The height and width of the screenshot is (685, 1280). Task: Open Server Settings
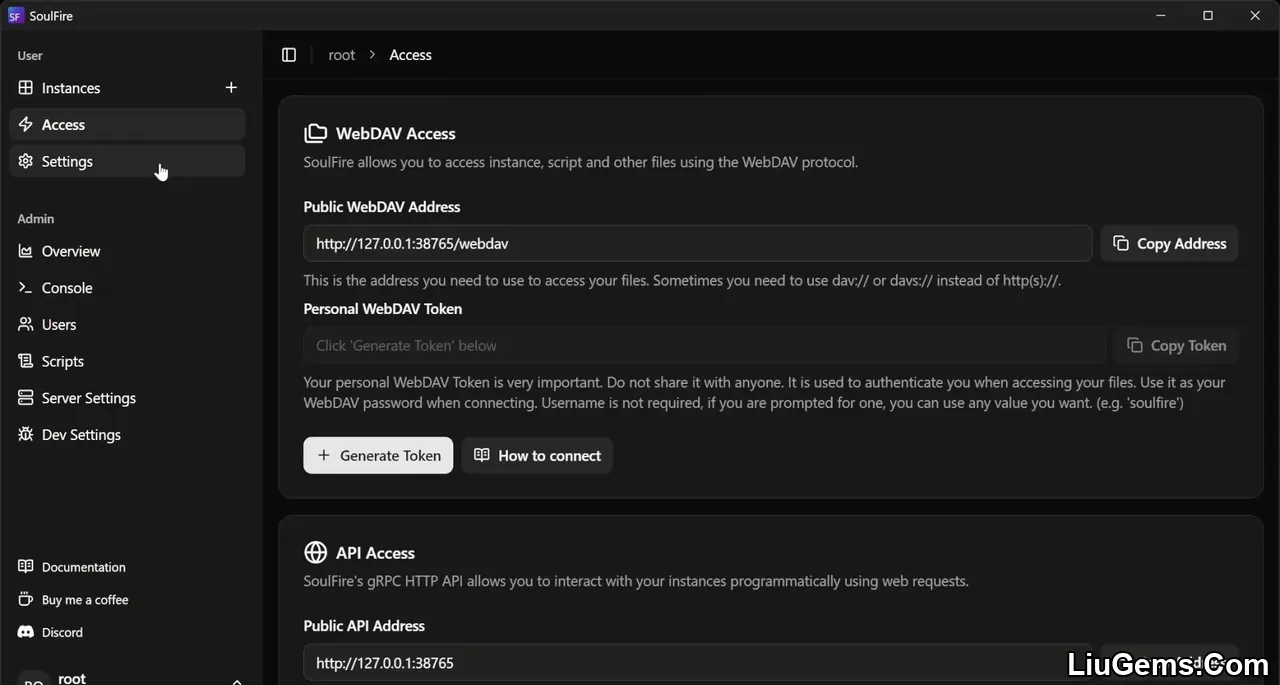click(127, 398)
